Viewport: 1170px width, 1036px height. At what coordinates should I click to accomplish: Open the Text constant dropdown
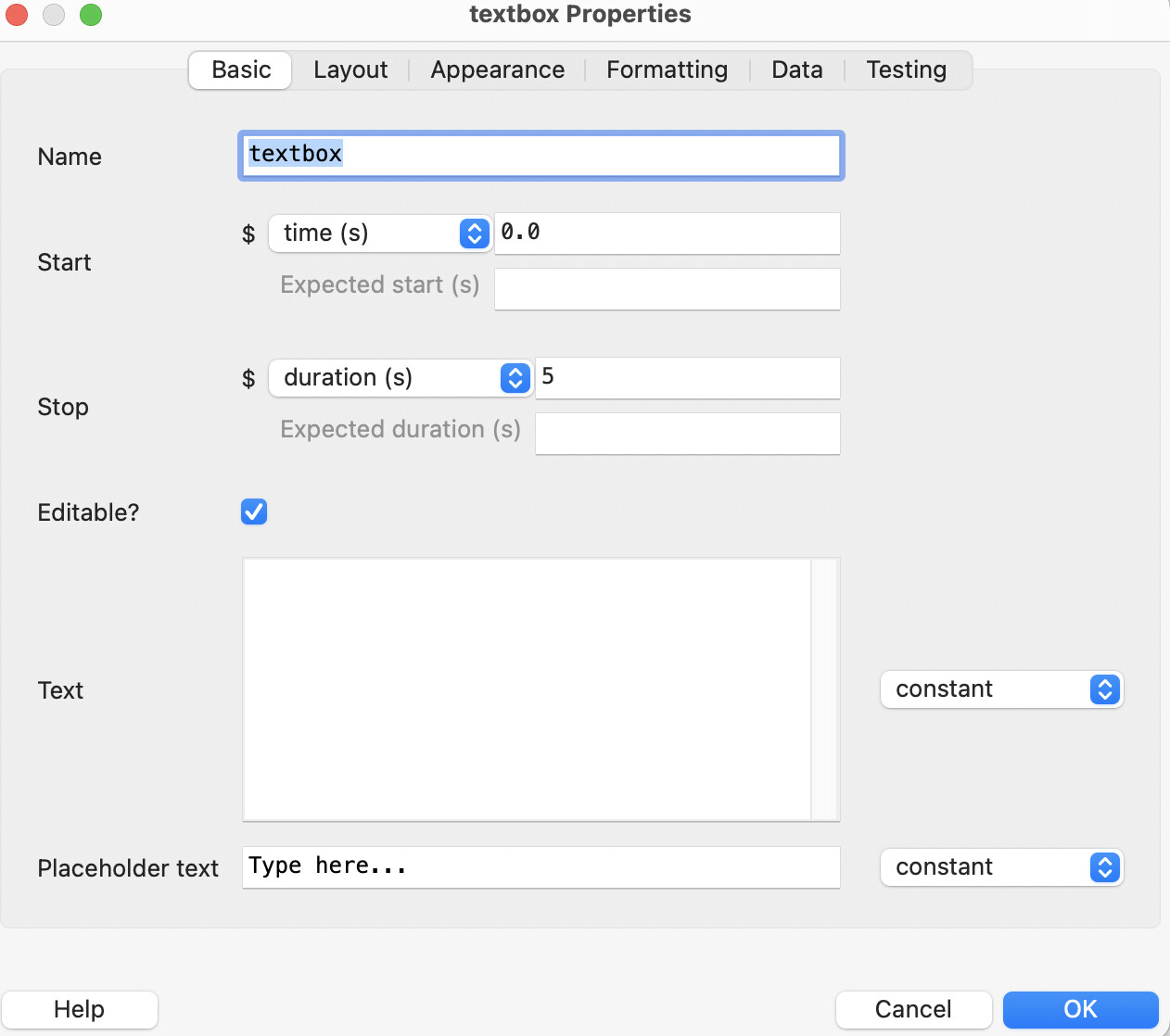tap(1001, 689)
